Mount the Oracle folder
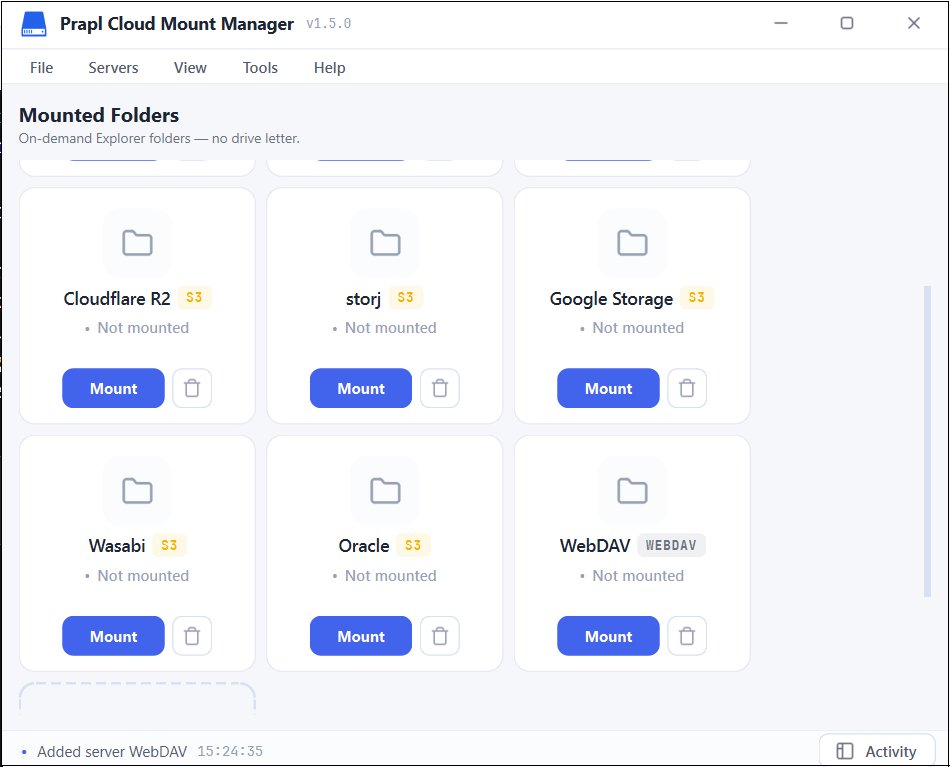 click(361, 636)
